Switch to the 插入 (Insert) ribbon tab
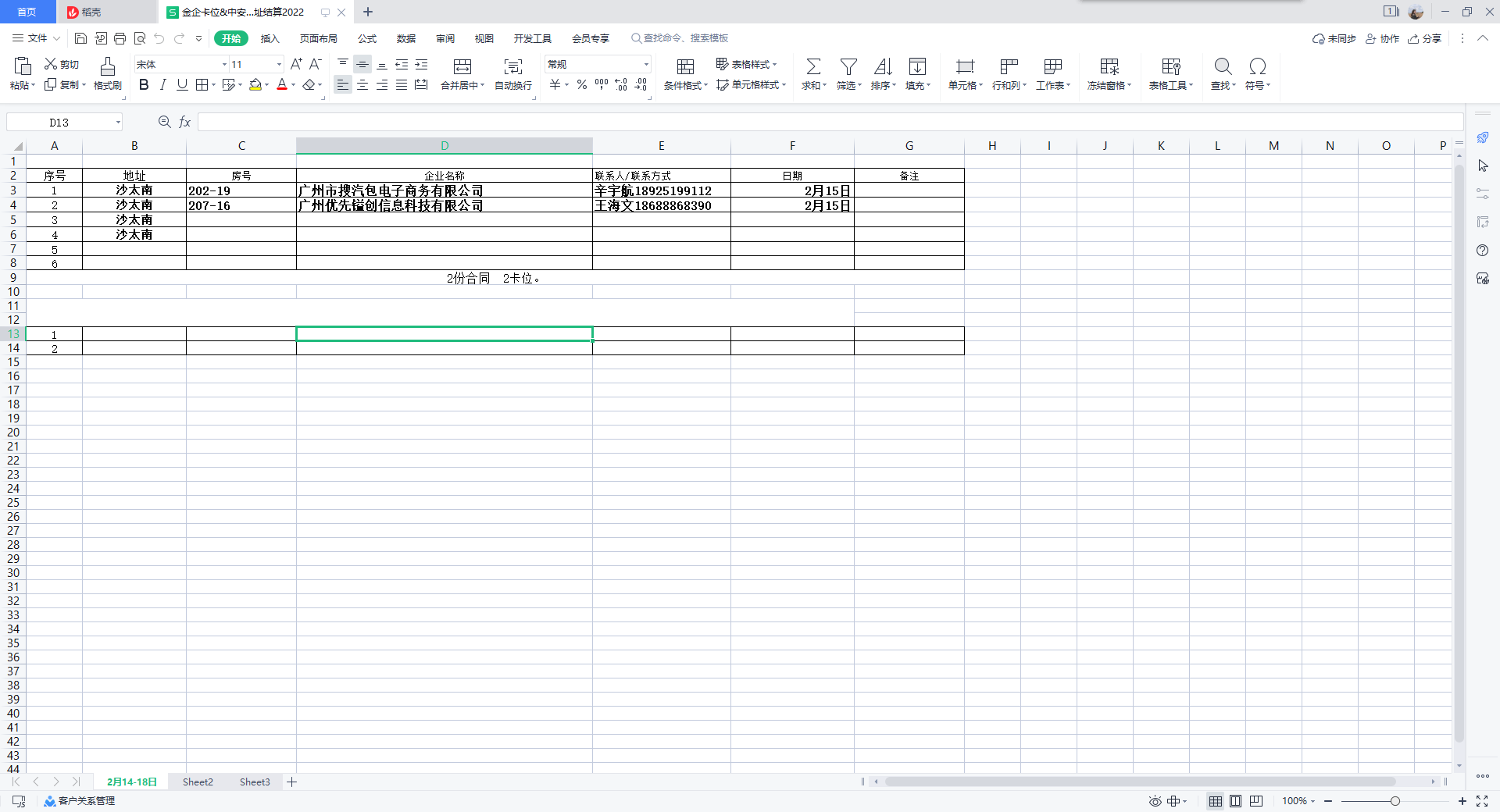This screenshot has height=812, width=1500. click(x=270, y=38)
